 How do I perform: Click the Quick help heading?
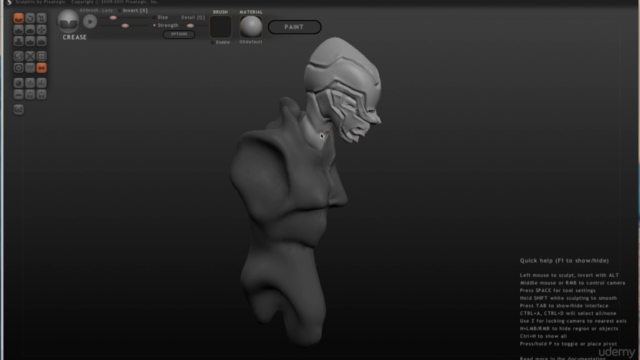[564, 260]
